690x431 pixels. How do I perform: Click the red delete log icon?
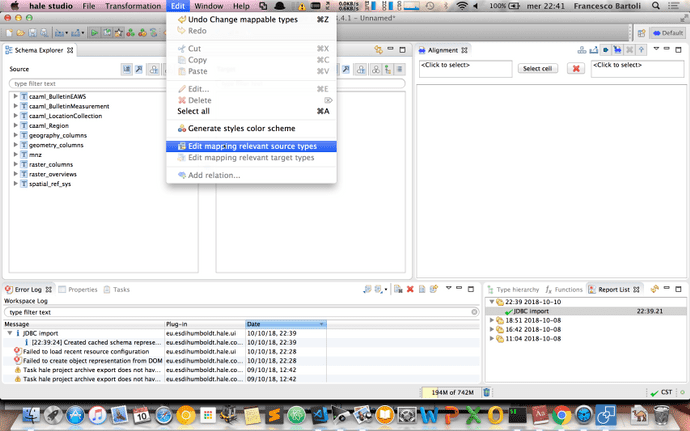click(x=410, y=290)
